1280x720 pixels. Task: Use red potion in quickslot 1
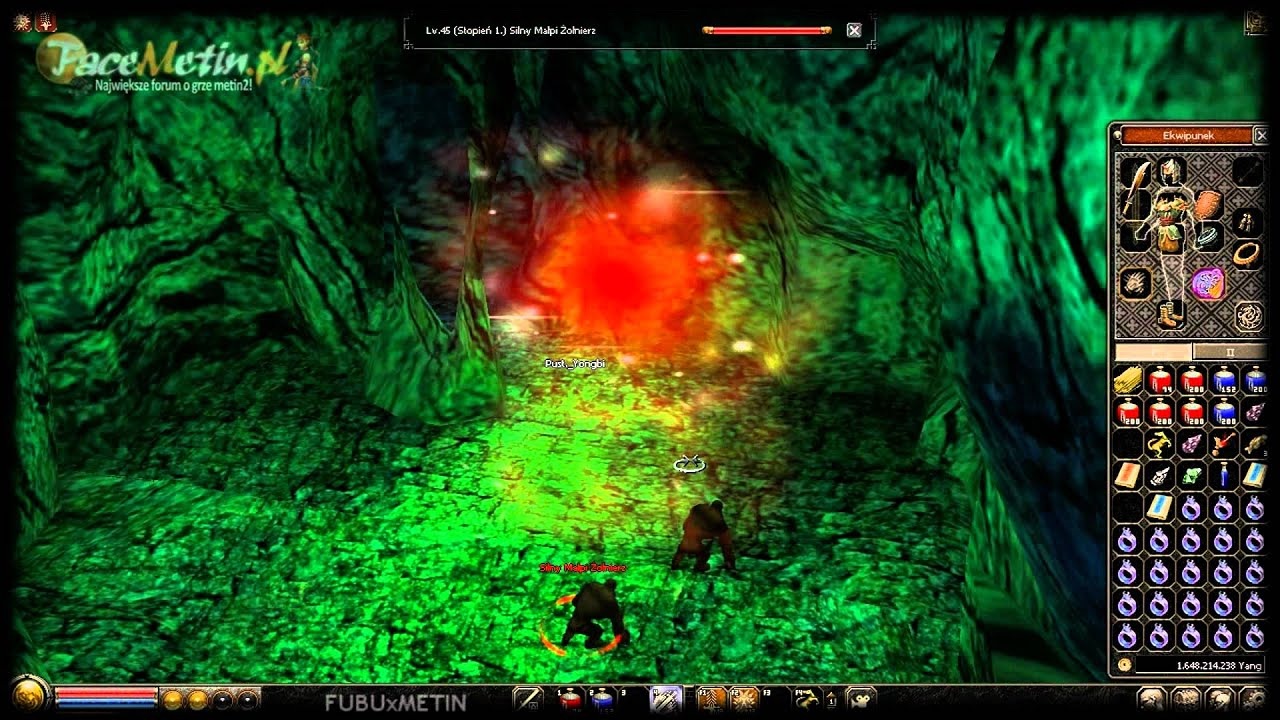pyautogui.click(x=571, y=700)
